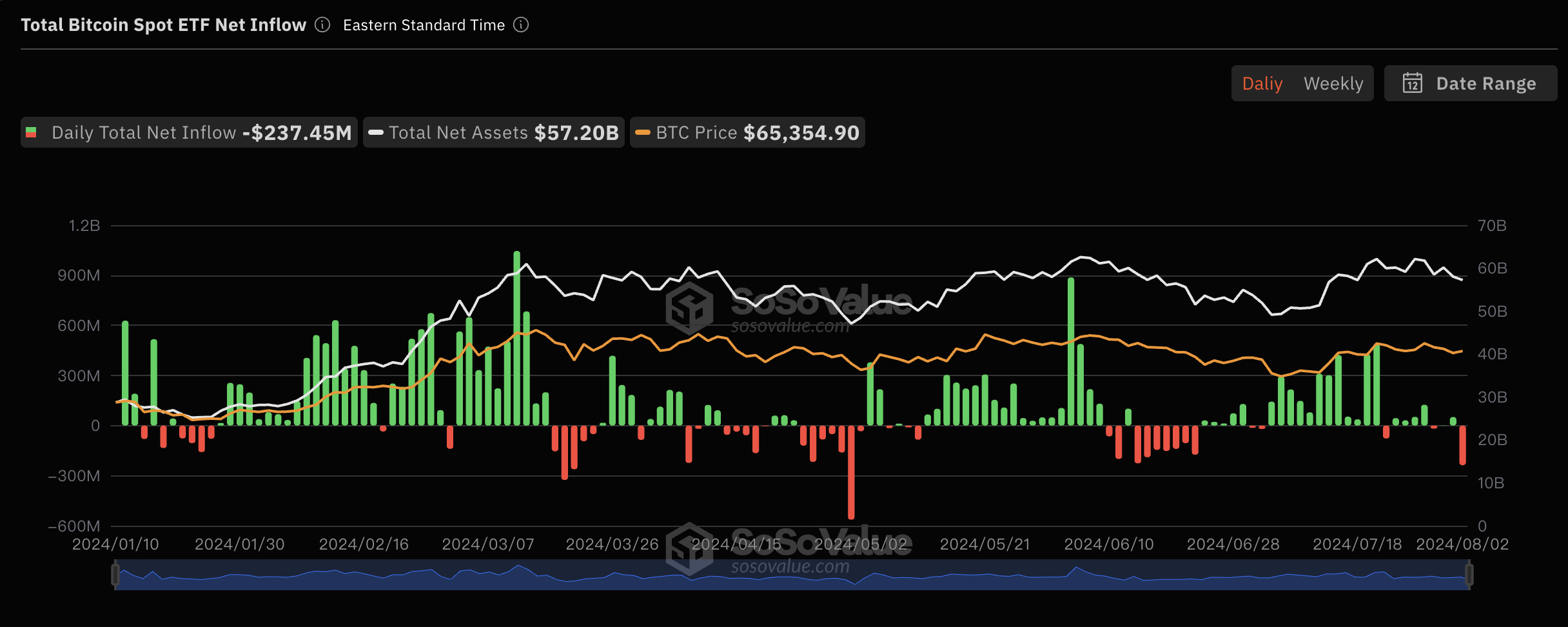The image size is (1568, 627).
Task: Select the Daliy view tab
Action: (1262, 83)
